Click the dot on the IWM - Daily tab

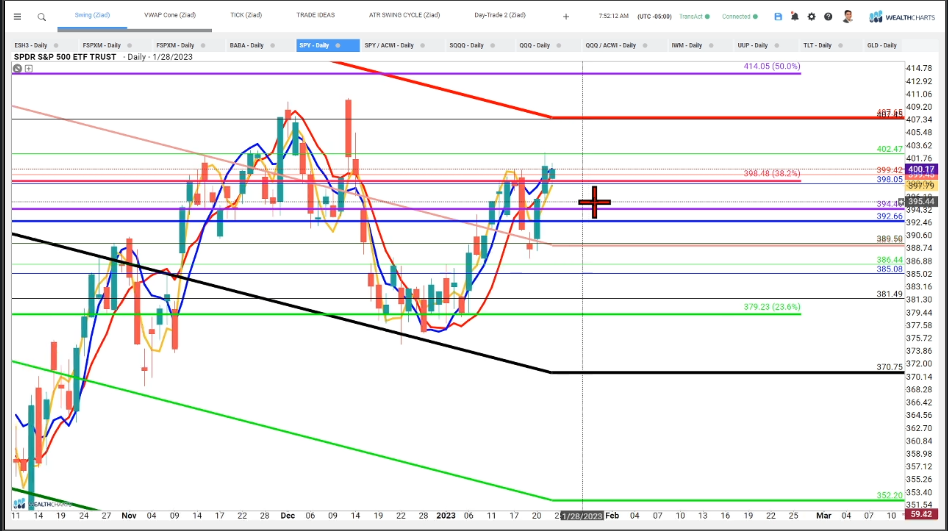(711, 45)
